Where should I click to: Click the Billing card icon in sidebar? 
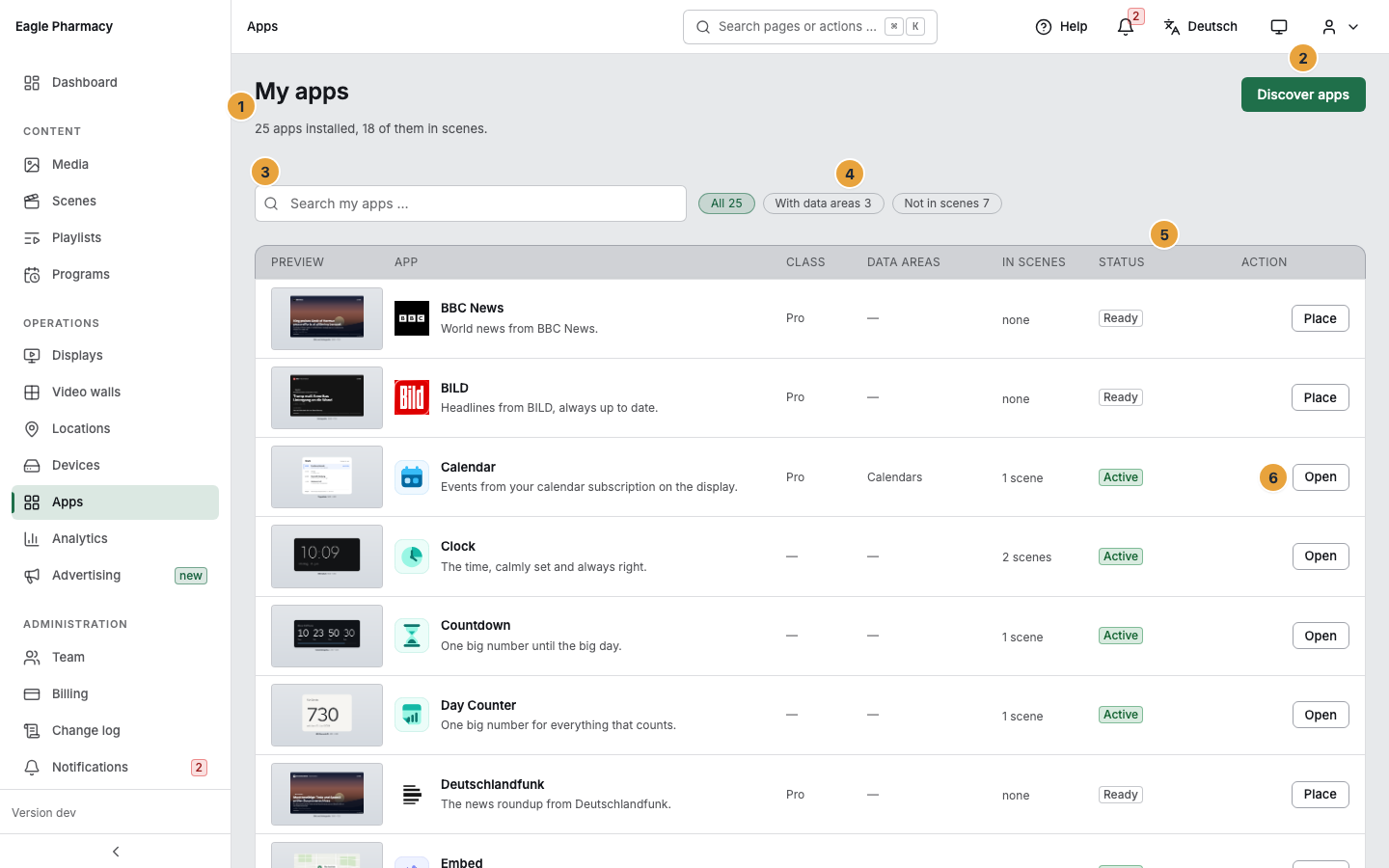tap(32, 694)
